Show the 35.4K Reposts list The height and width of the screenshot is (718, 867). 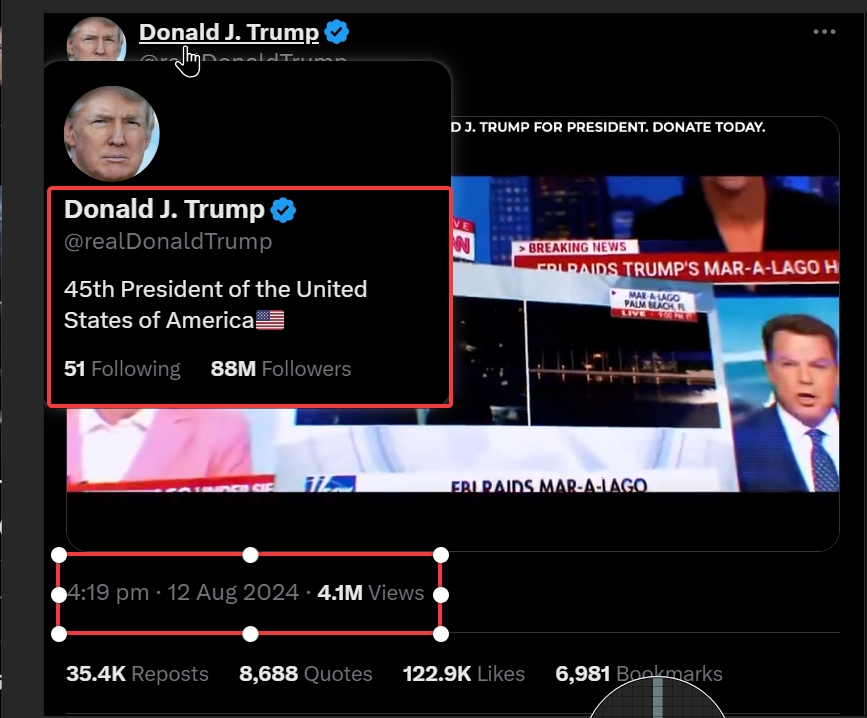click(x=137, y=674)
